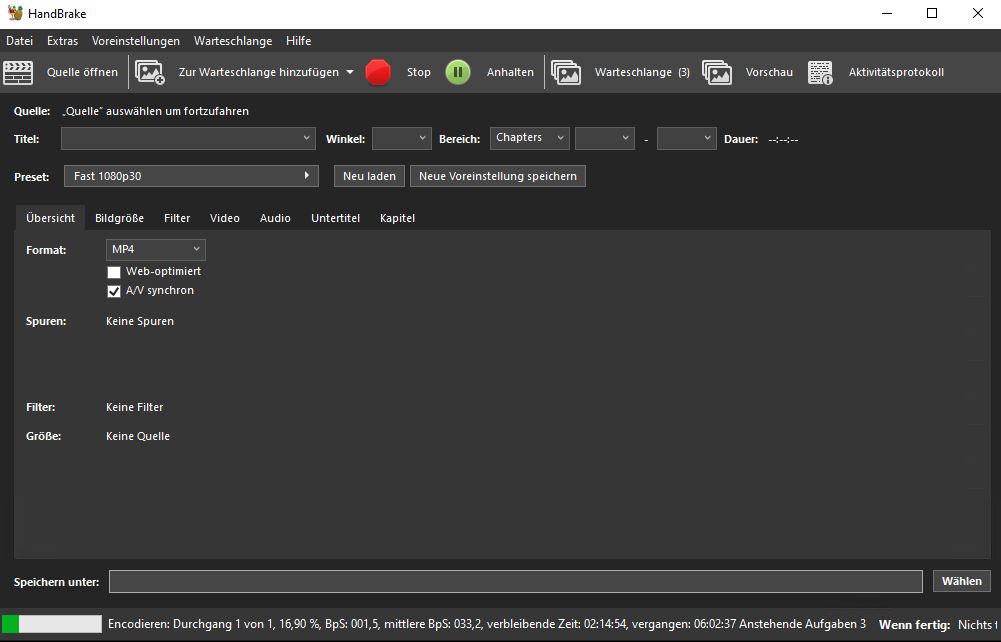Click the Warteschlange (3) toolbar label

tap(642, 72)
